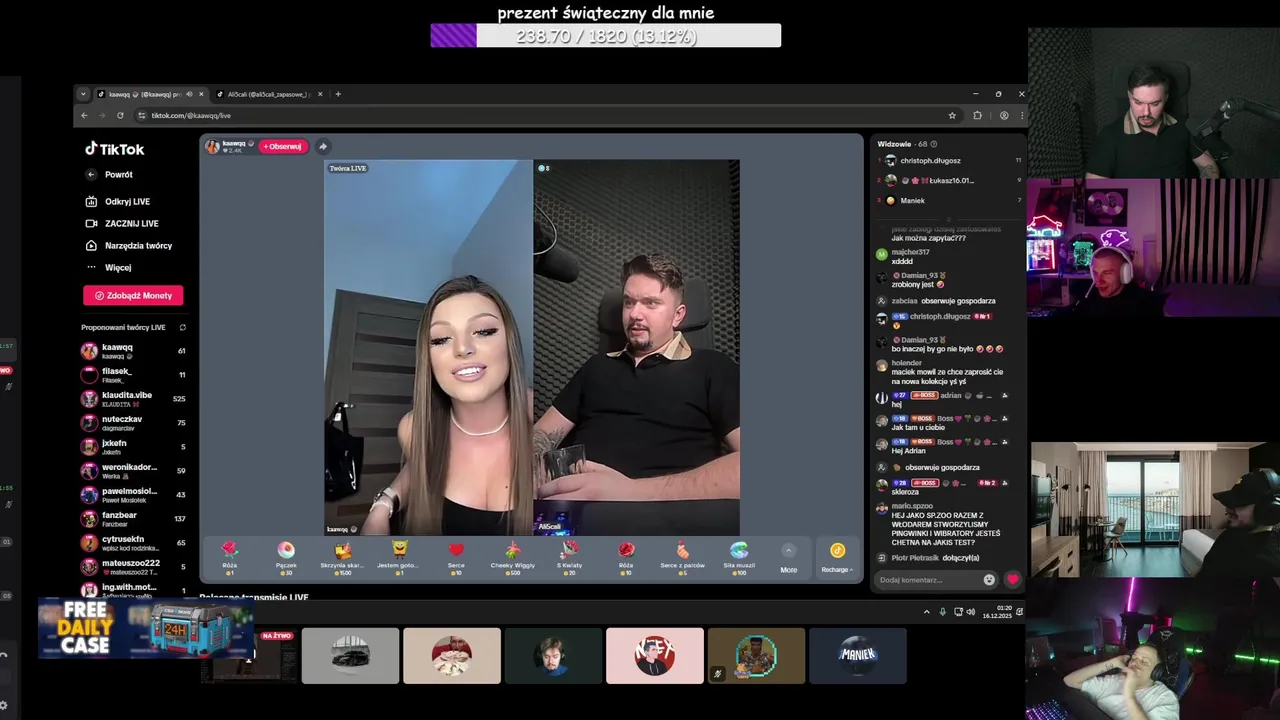
Task: Open Widzowie help question mark
Action: pos(936,144)
